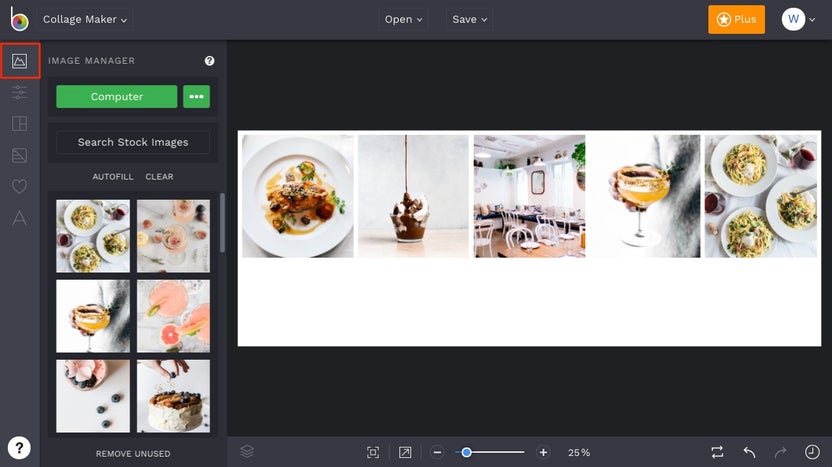Open the History clock icon
The image size is (832, 467).
pyautogui.click(x=812, y=452)
